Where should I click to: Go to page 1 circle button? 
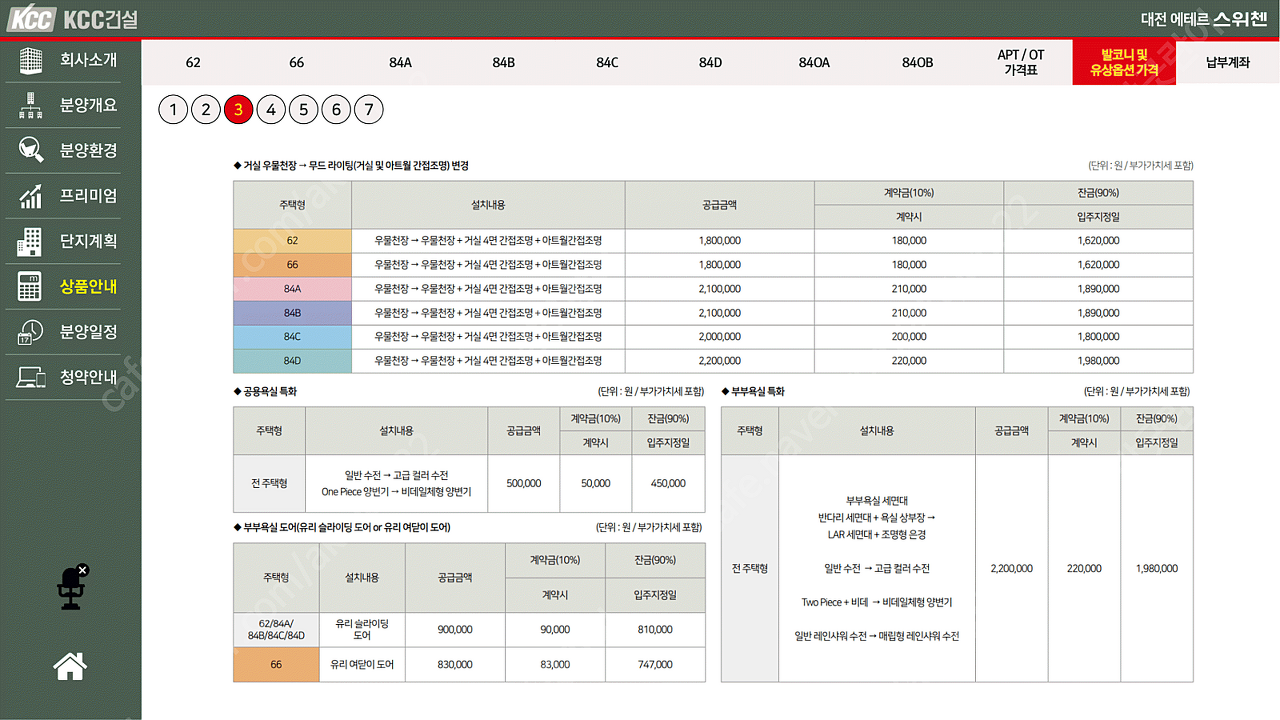click(x=173, y=110)
